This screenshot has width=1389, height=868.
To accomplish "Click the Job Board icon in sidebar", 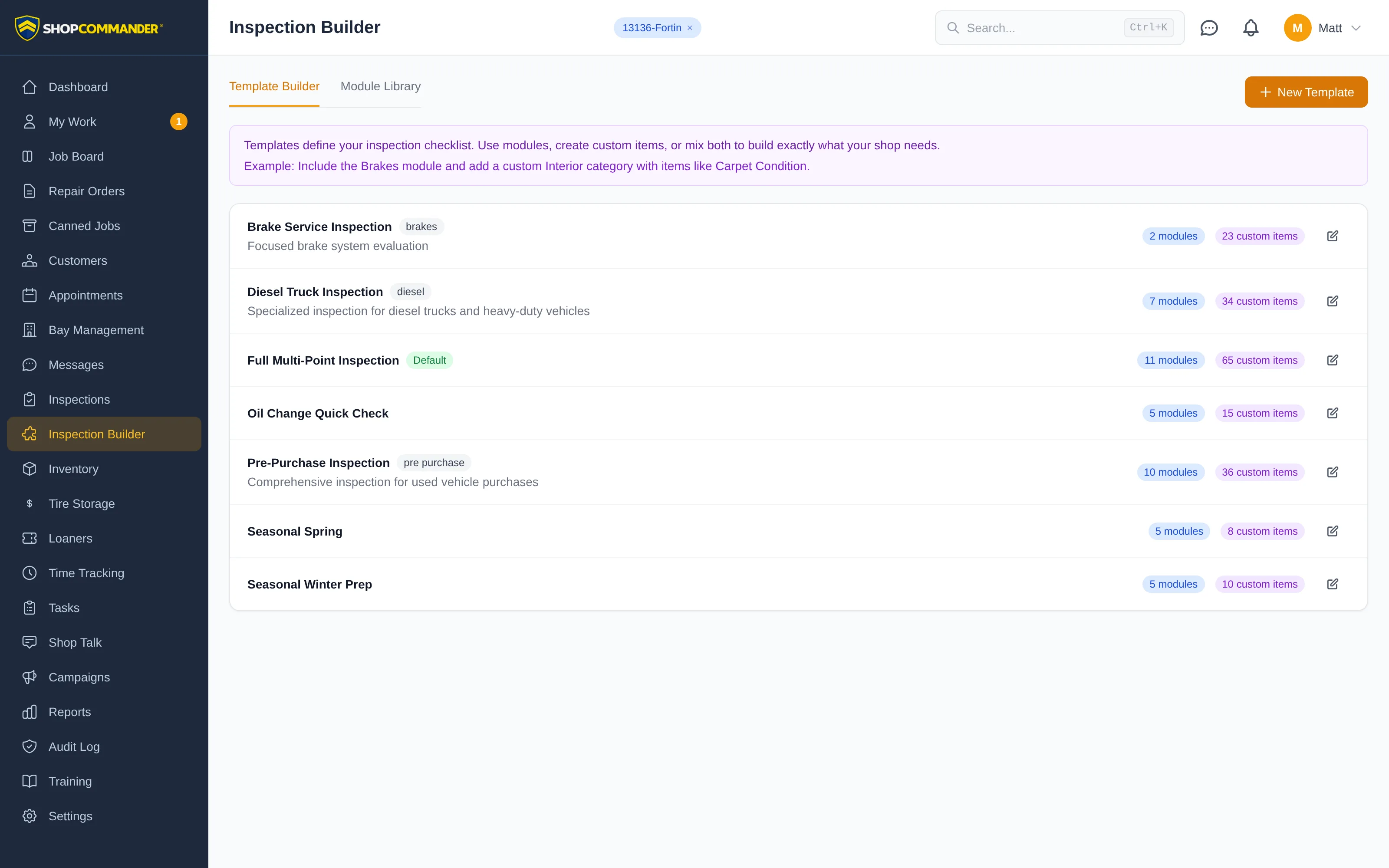I will point(27,156).
